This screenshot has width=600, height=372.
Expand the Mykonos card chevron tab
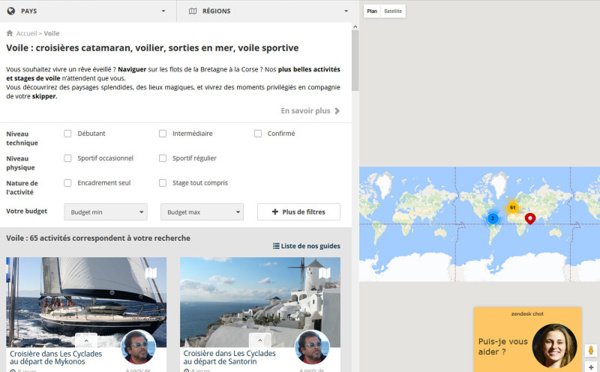click(86, 340)
